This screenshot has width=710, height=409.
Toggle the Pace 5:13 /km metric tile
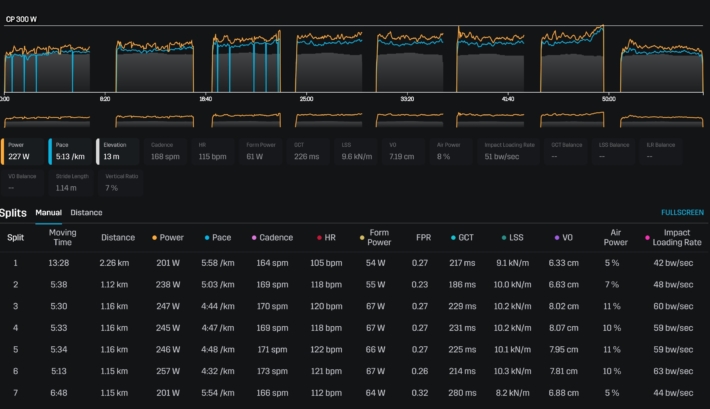click(70, 150)
